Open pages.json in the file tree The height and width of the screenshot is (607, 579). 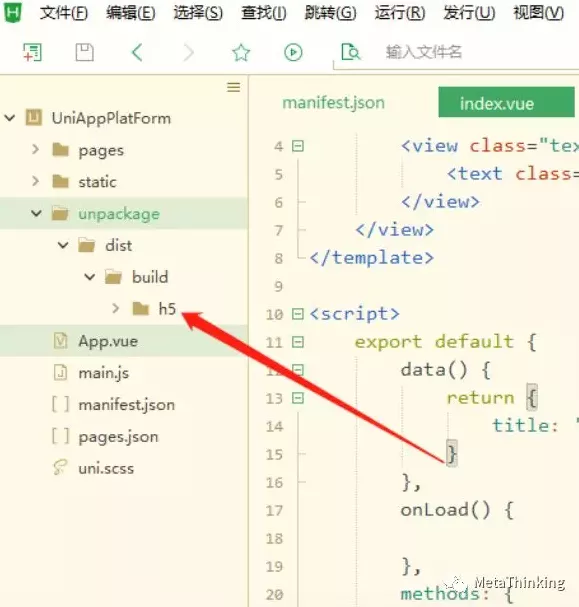[118, 437]
